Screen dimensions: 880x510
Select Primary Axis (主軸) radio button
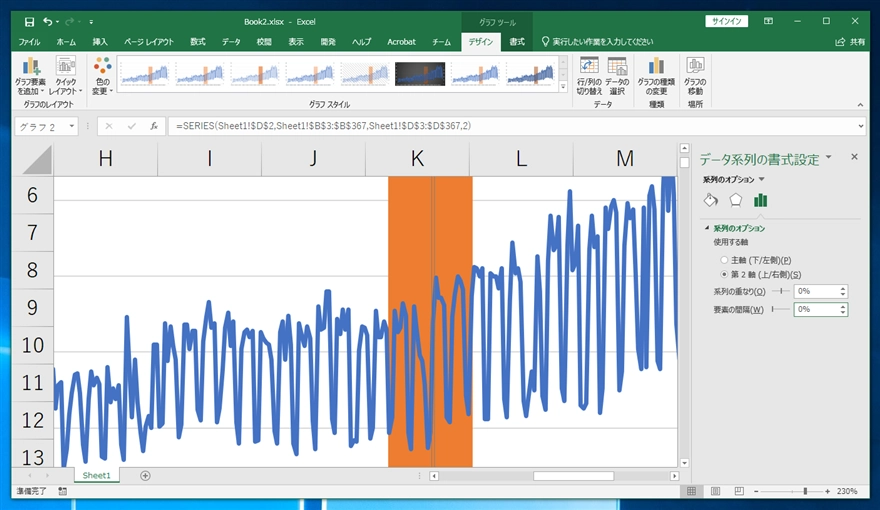click(x=724, y=260)
